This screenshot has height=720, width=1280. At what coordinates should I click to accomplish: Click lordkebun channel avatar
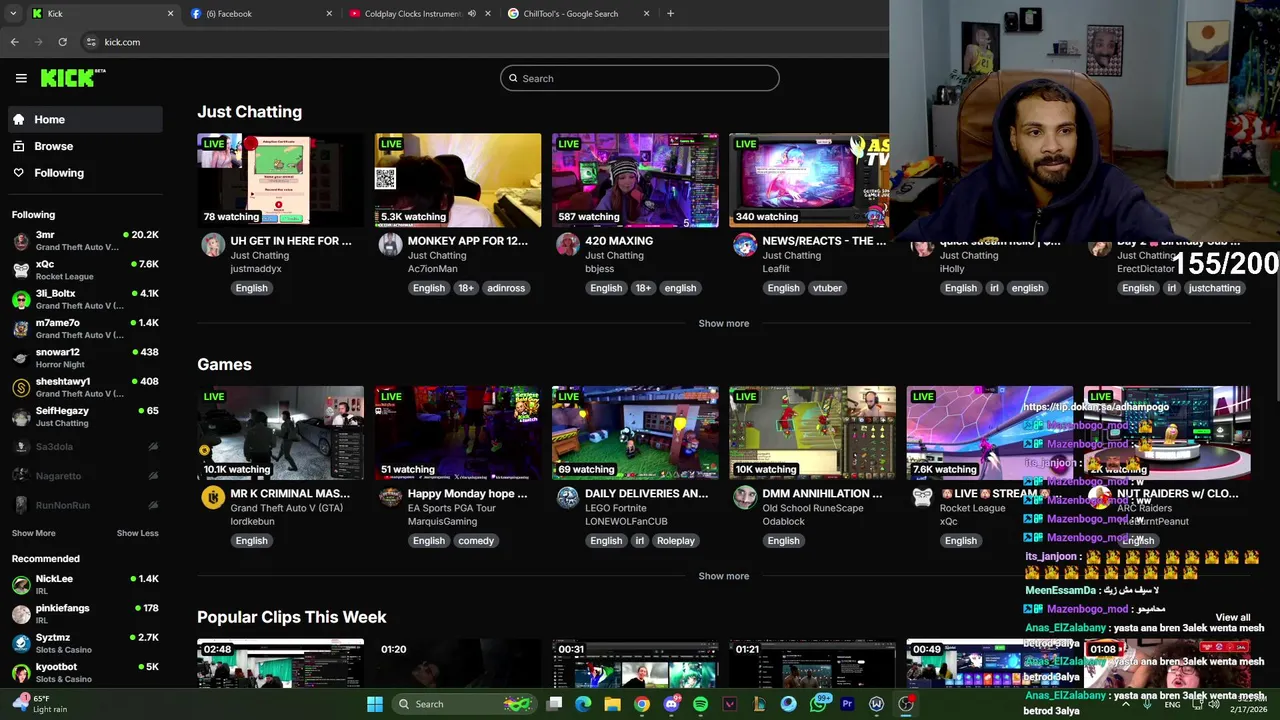click(213, 498)
